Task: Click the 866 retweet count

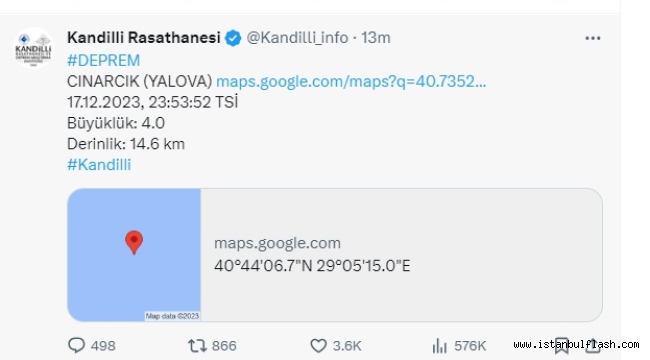Action: [224, 345]
